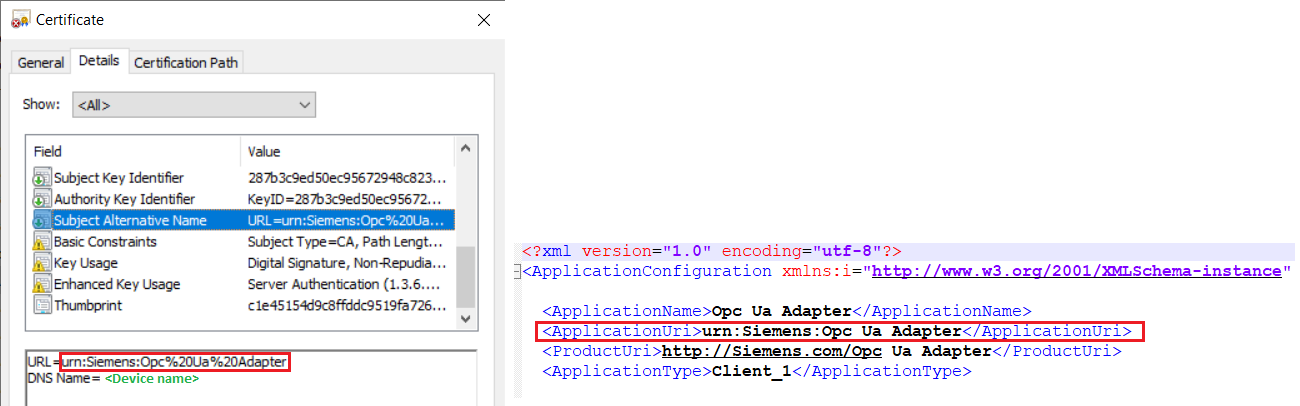Click the Key Usage warning icon
The width and height of the screenshot is (1300, 406).
(42, 263)
